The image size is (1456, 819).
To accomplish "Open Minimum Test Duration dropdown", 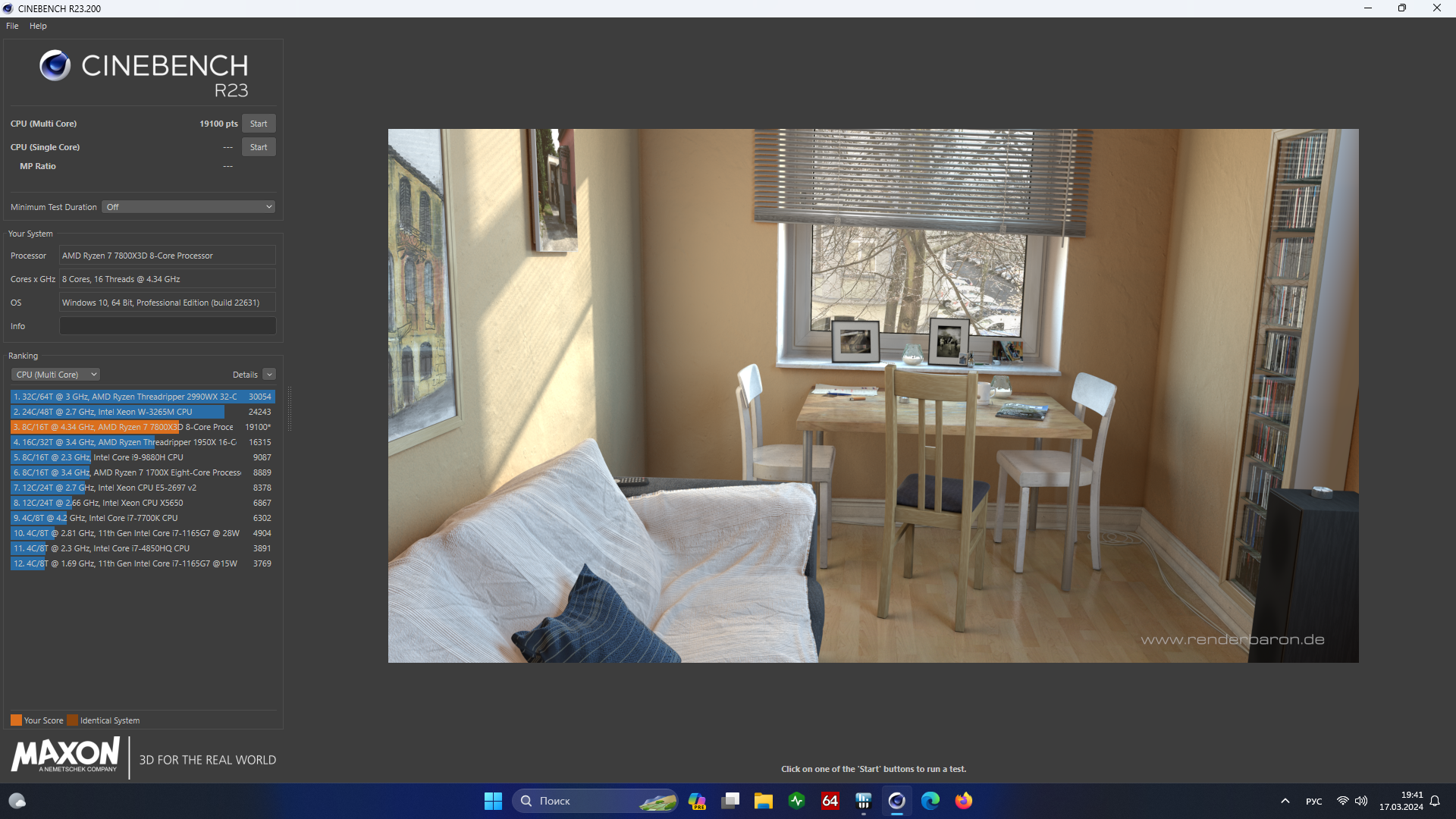I will [188, 207].
